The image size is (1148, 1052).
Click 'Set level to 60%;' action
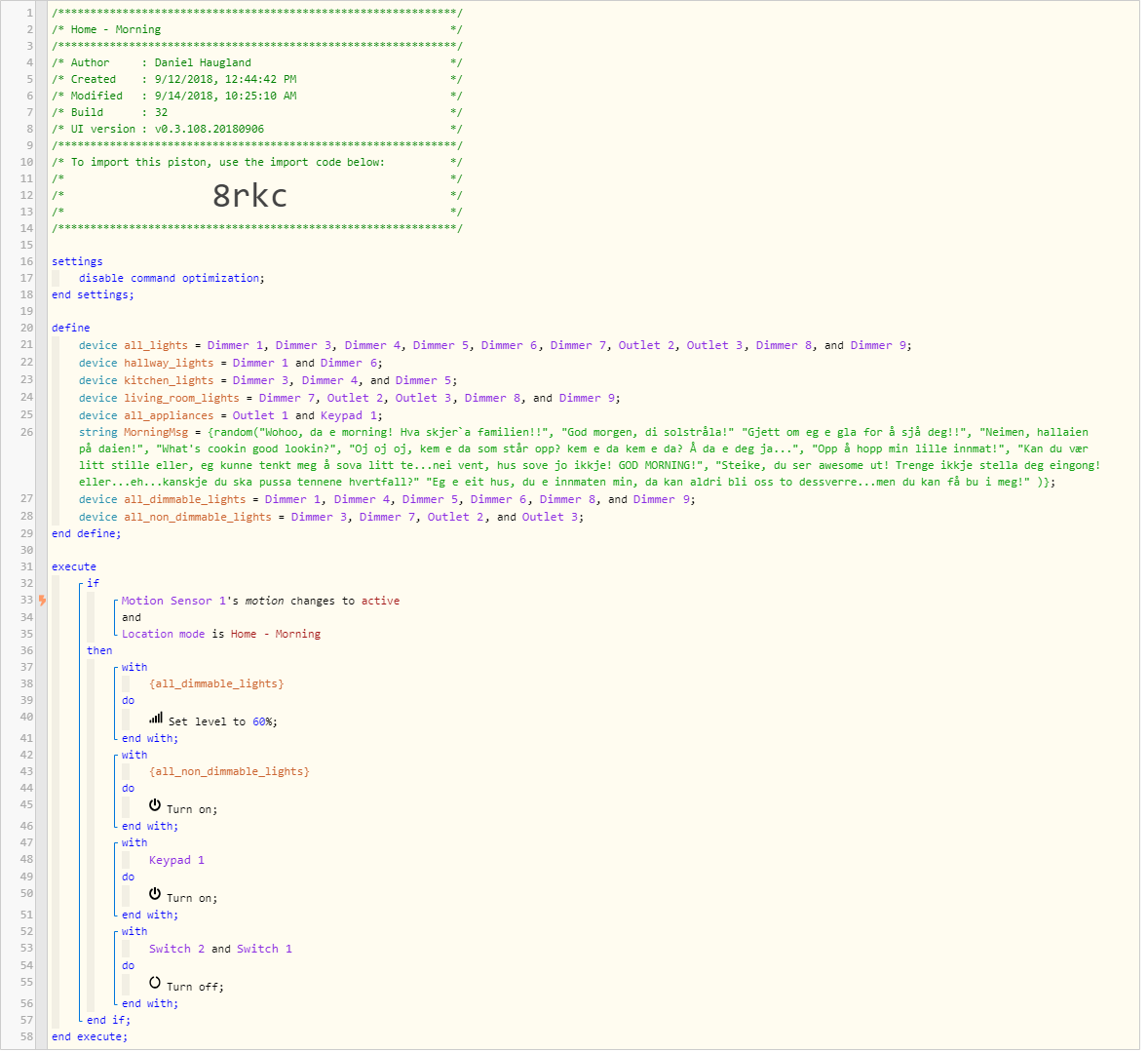(222, 723)
